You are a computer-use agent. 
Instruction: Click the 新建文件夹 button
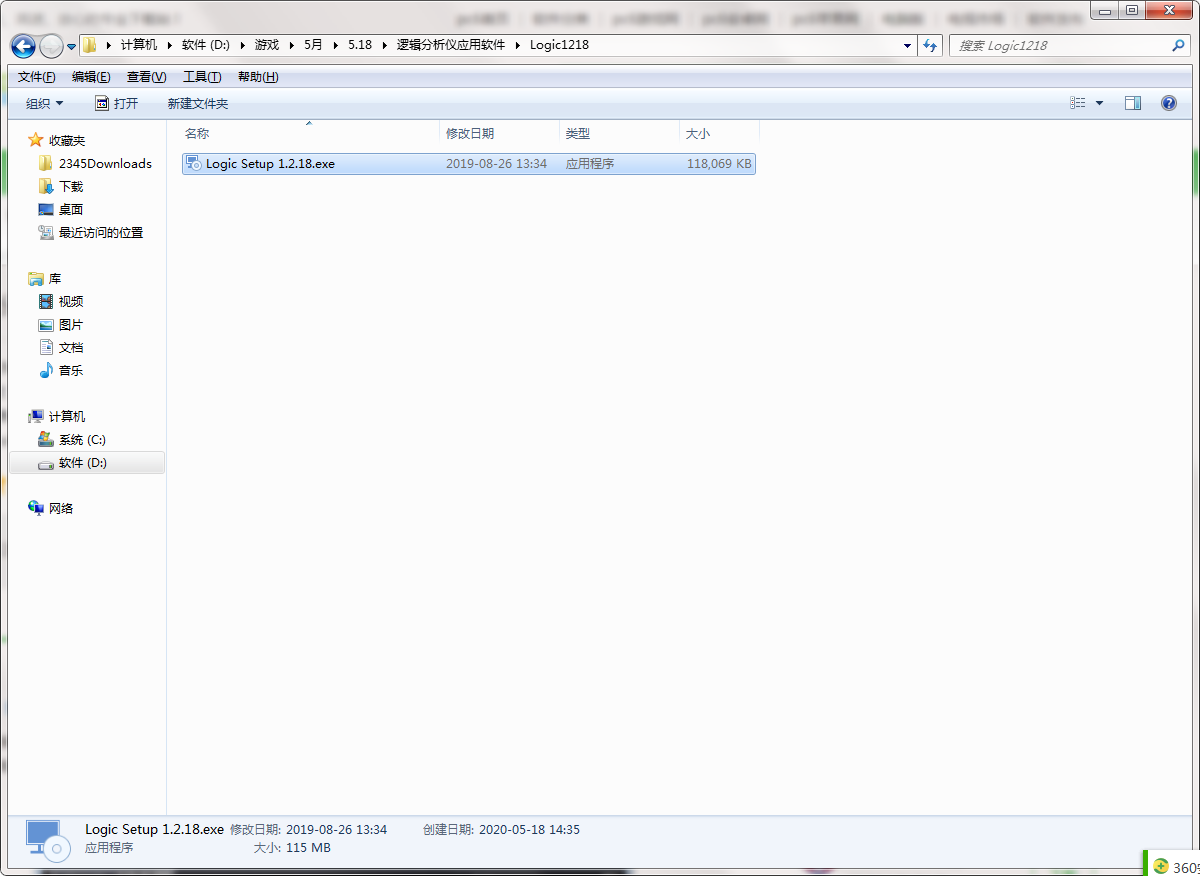click(x=197, y=104)
